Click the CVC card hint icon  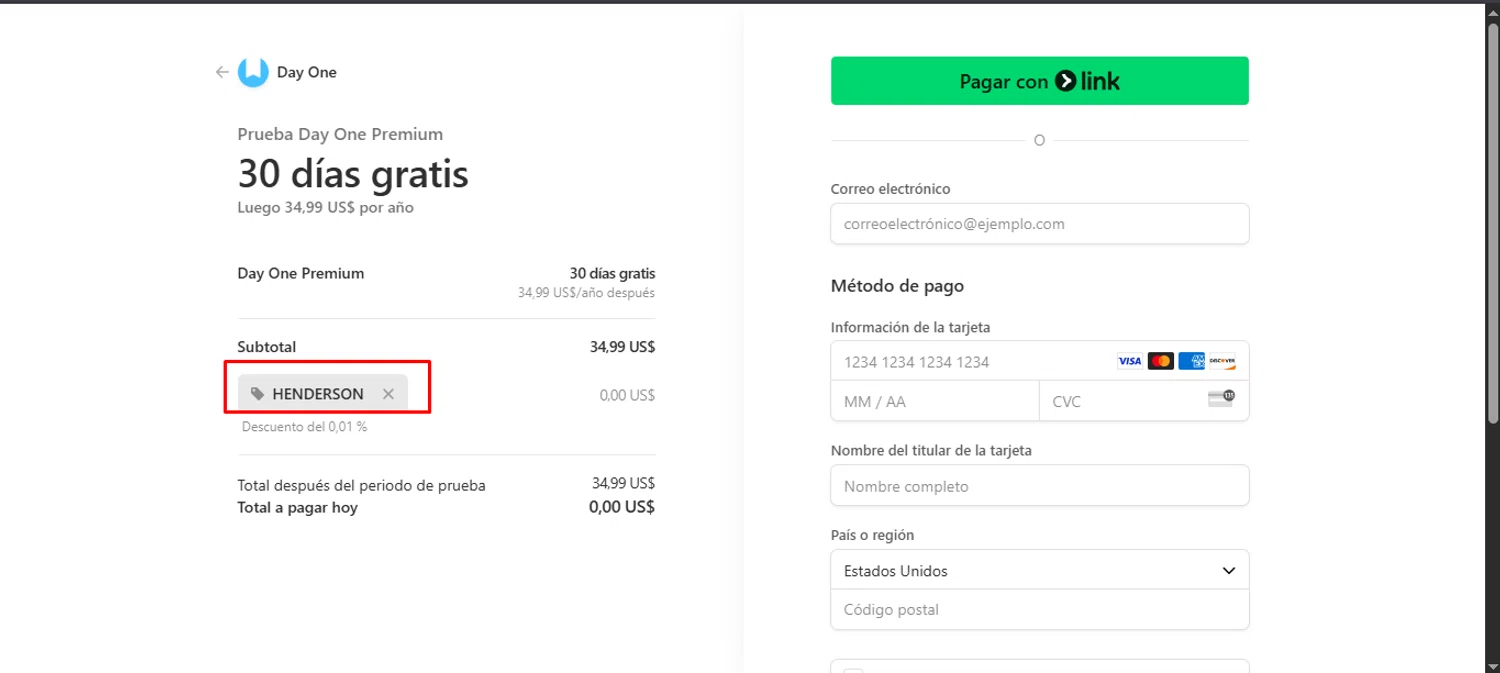(1221, 398)
